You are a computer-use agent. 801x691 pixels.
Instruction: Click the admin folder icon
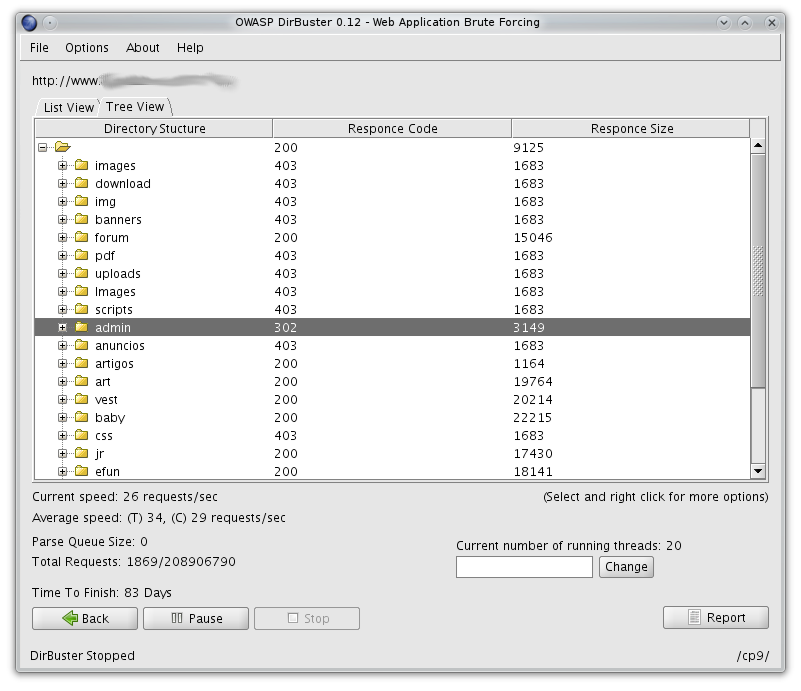pyautogui.click(x=81, y=328)
